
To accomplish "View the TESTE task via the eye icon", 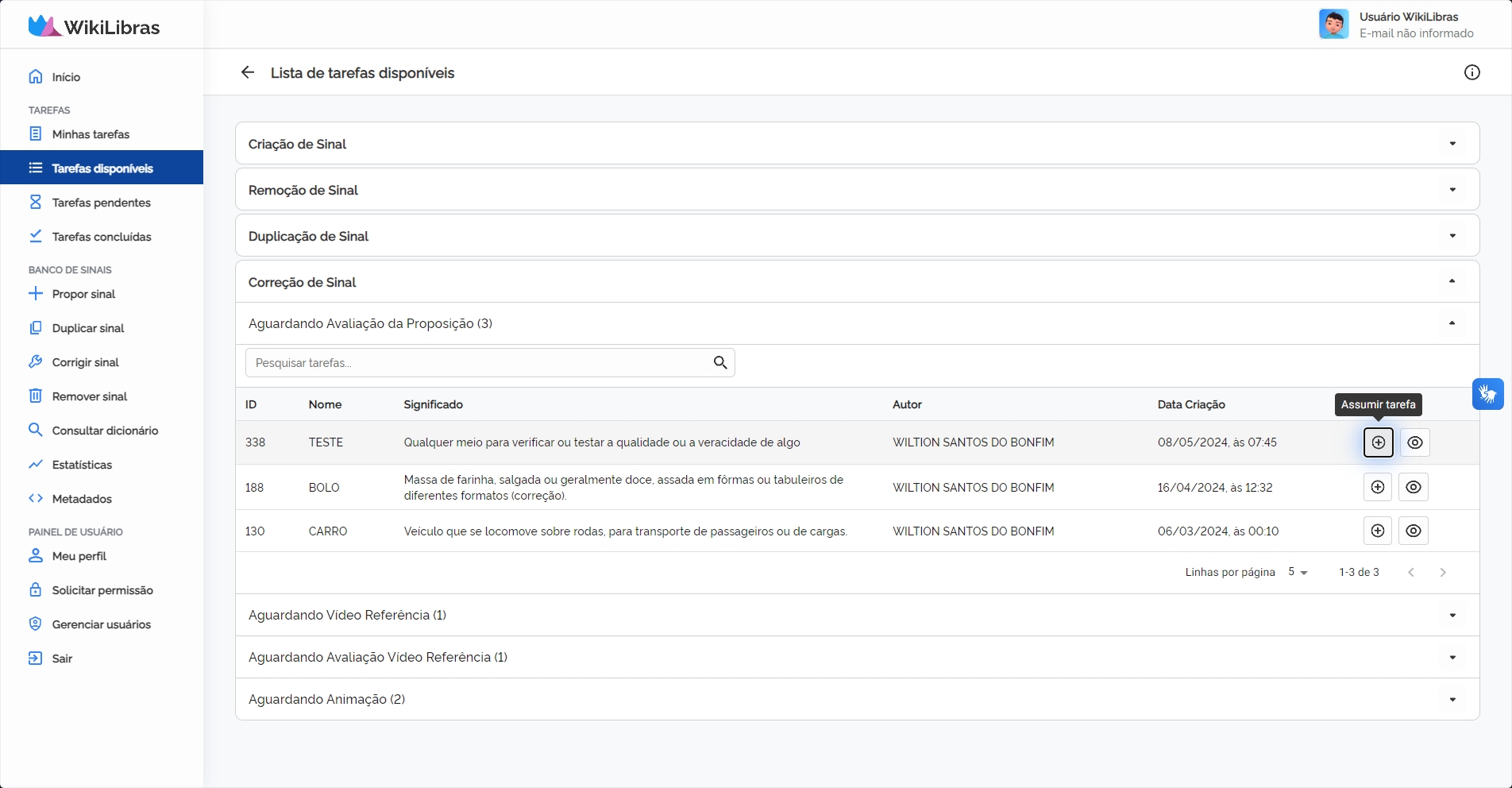I will click(1414, 442).
